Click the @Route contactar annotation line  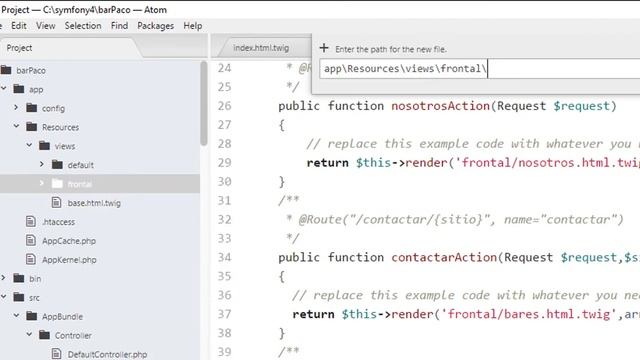(455, 220)
